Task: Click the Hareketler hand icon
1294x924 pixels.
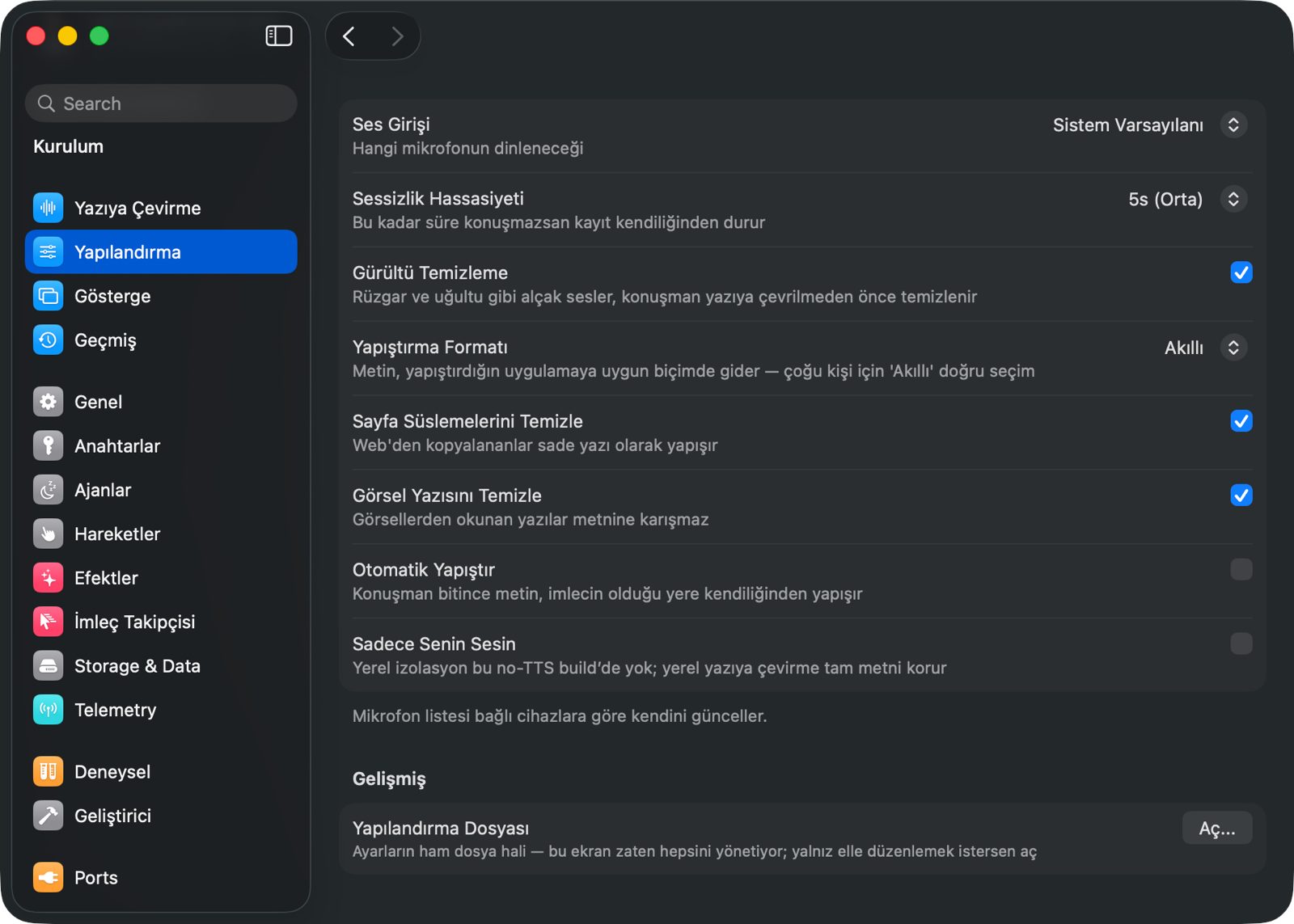Action: (49, 534)
